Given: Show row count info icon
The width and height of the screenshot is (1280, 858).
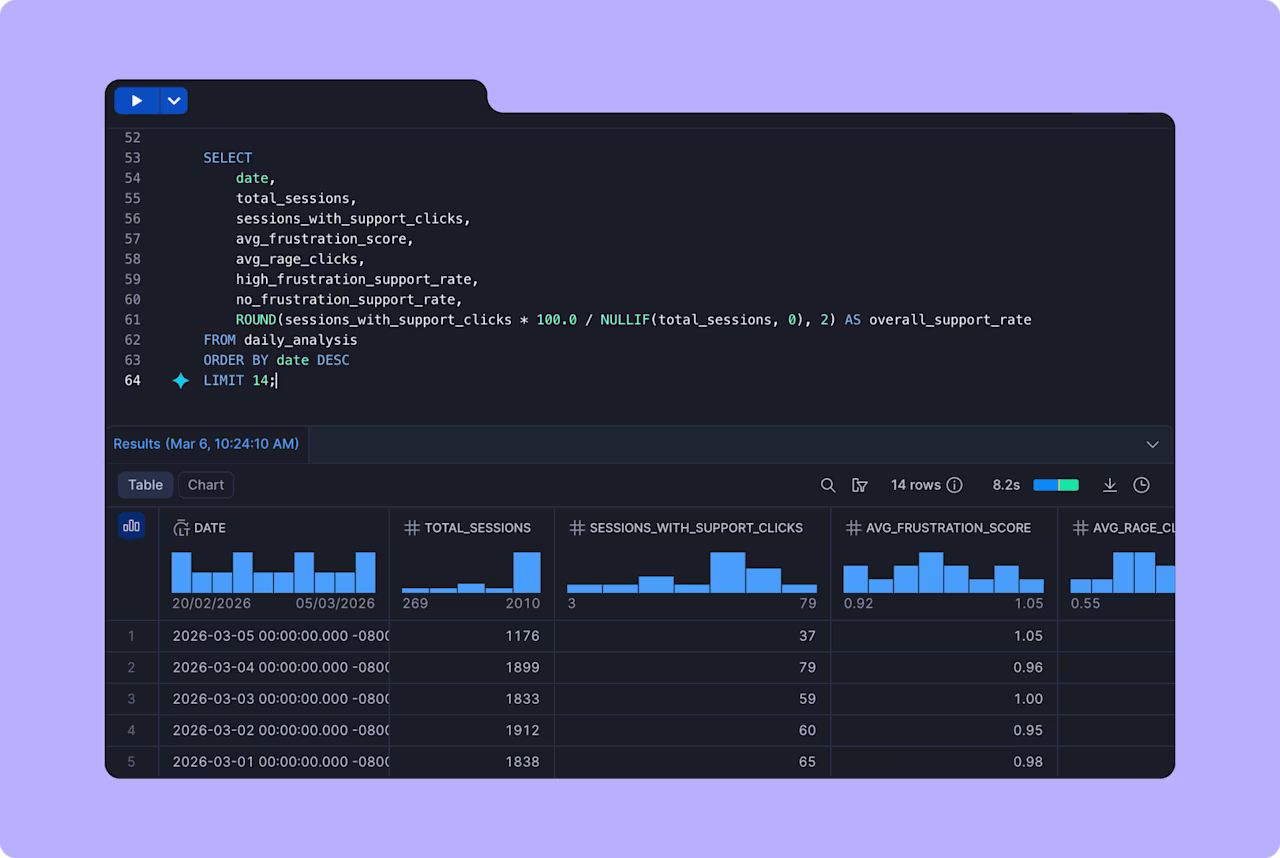Looking at the screenshot, I should point(955,485).
